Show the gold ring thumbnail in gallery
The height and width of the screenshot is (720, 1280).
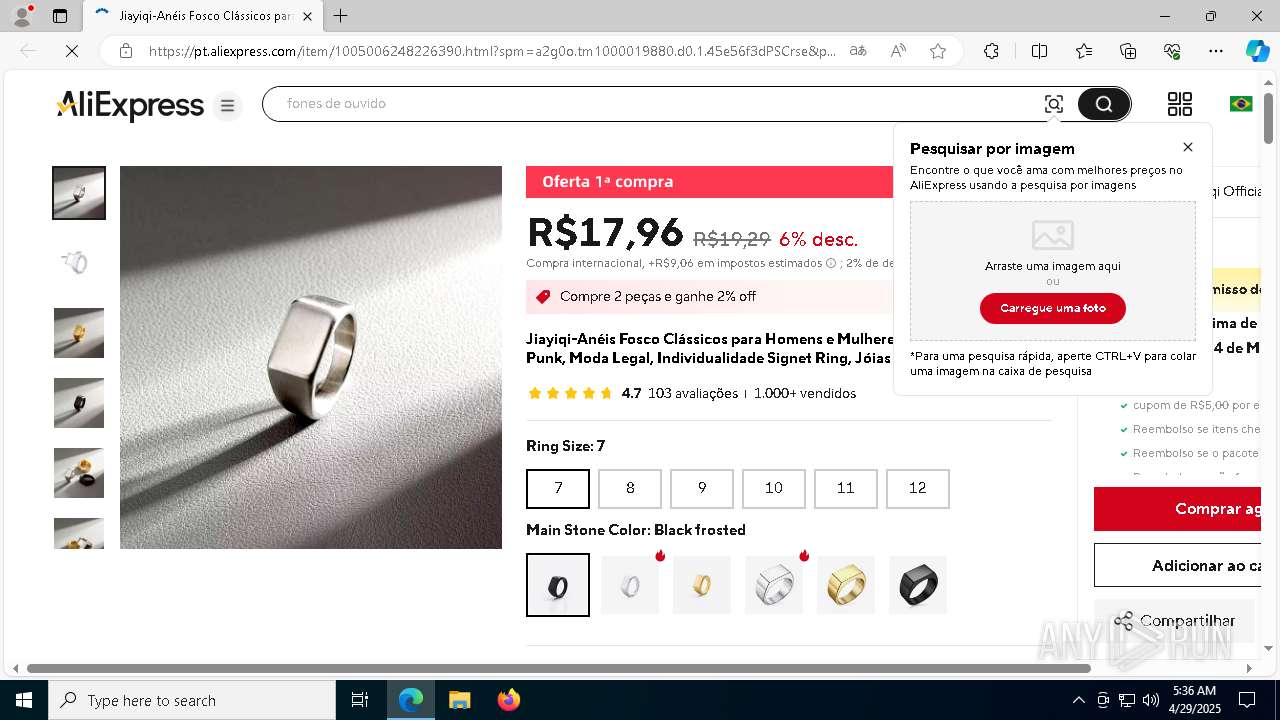pos(79,333)
